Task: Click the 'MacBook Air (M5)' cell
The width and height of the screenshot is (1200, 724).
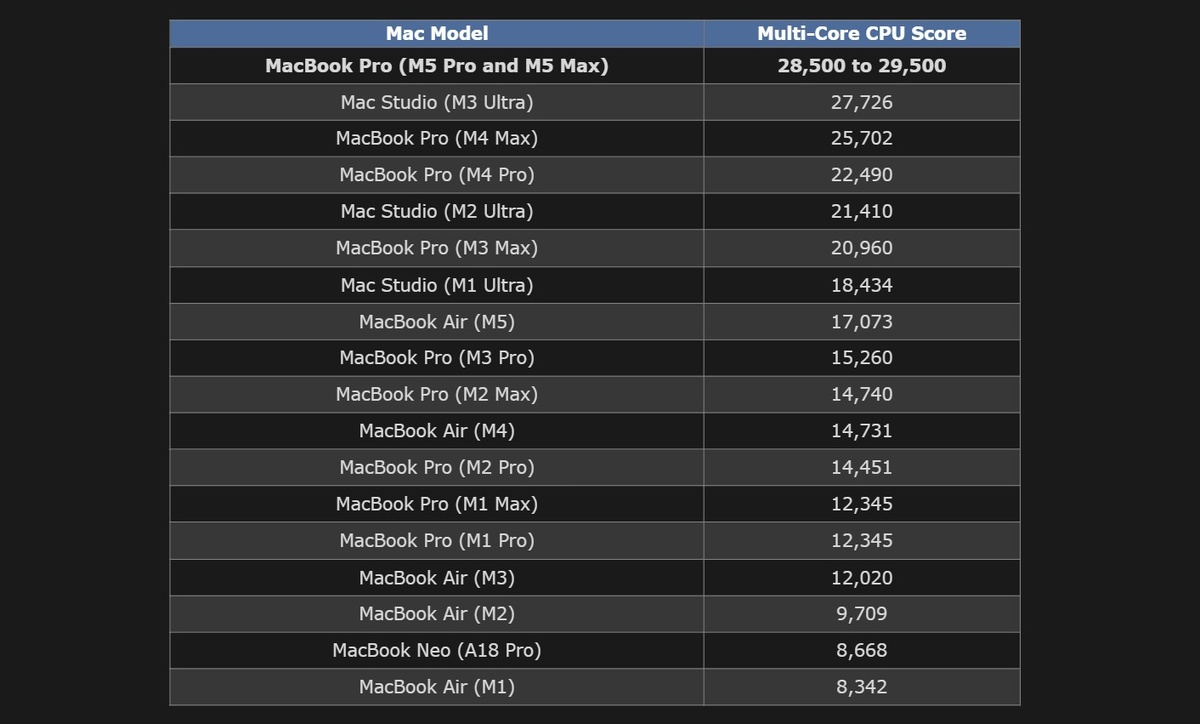Action: (x=437, y=322)
